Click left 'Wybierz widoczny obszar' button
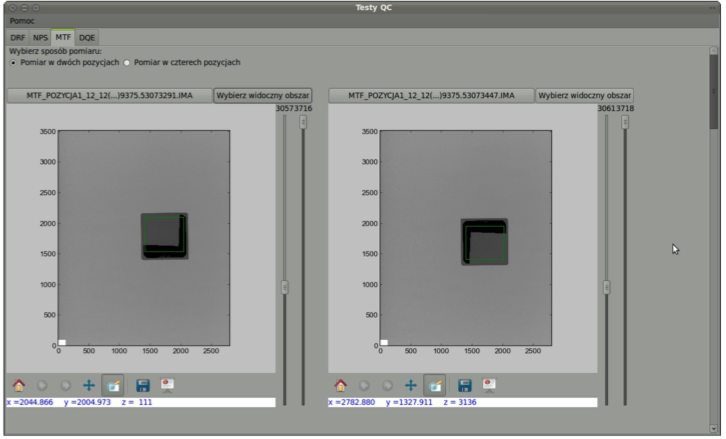The image size is (726, 439). [263, 95]
